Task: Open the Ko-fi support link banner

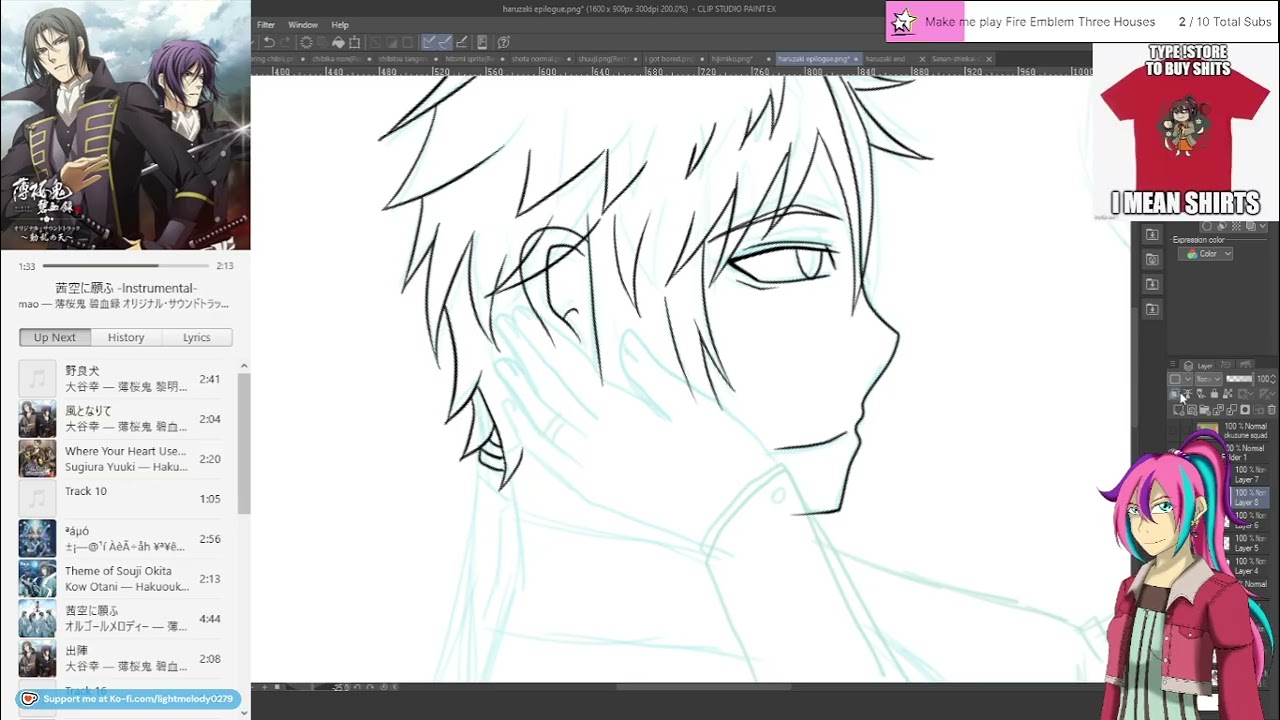Action: (128, 699)
